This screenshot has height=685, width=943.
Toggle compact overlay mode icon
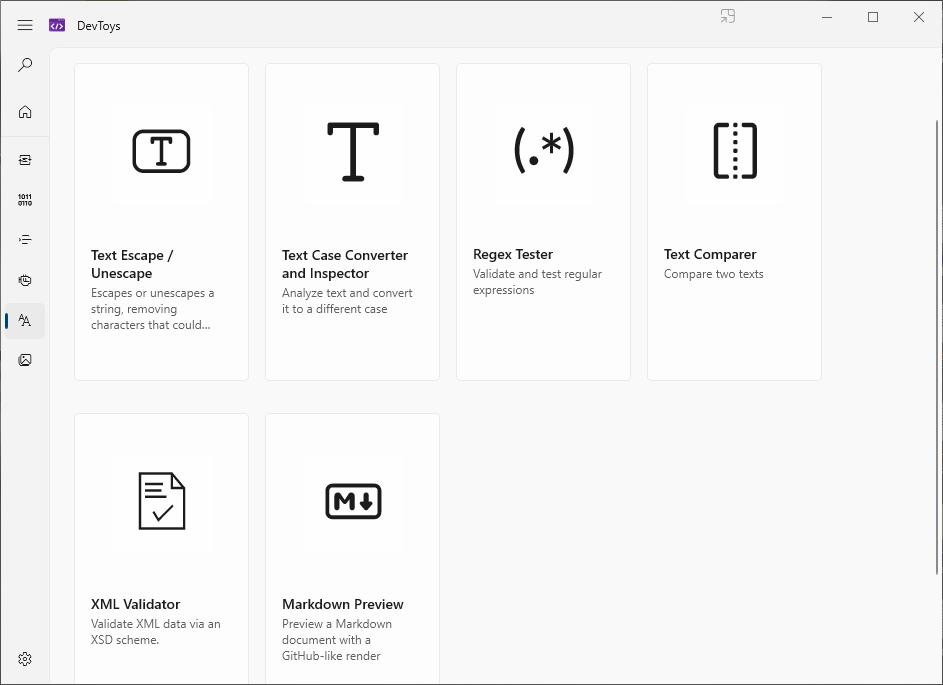(x=728, y=16)
